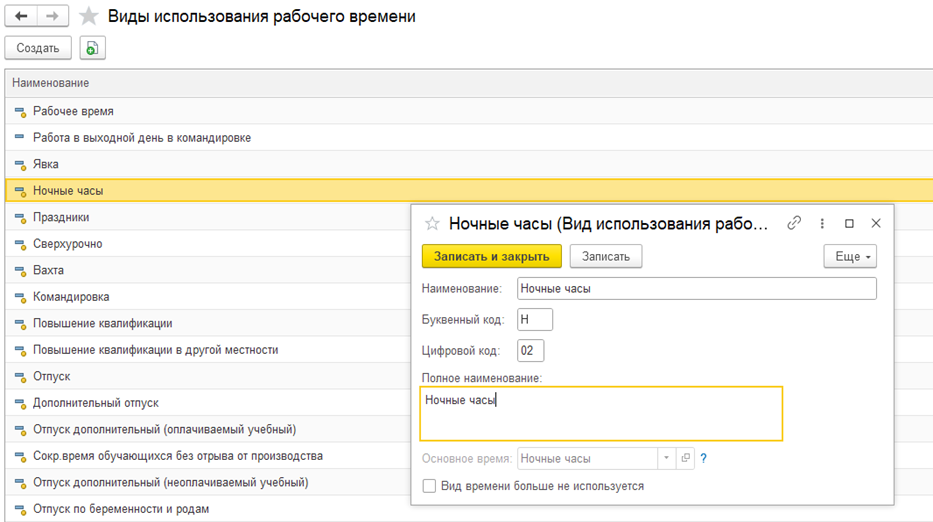Select Отпуск дополнительный (оплачиваемый учебный) row

pos(208,429)
